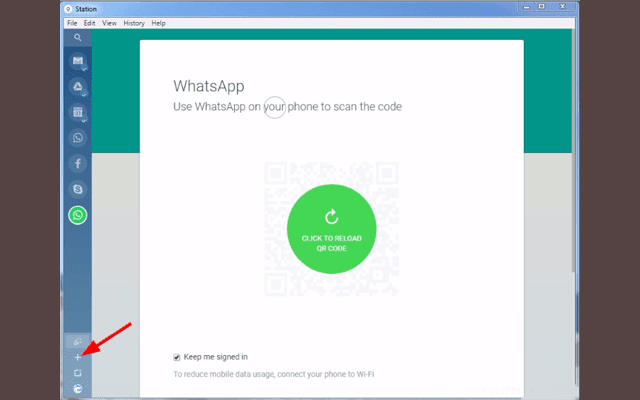Click the plus icon to add an application
Image resolution: width=640 pixels, height=400 pixels.
78,356
